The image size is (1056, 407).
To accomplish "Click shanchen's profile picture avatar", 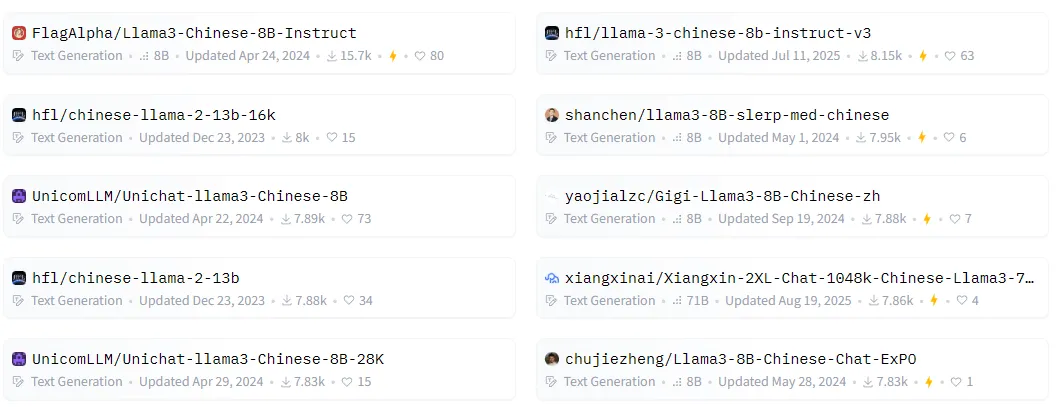I will click(552, 115).
